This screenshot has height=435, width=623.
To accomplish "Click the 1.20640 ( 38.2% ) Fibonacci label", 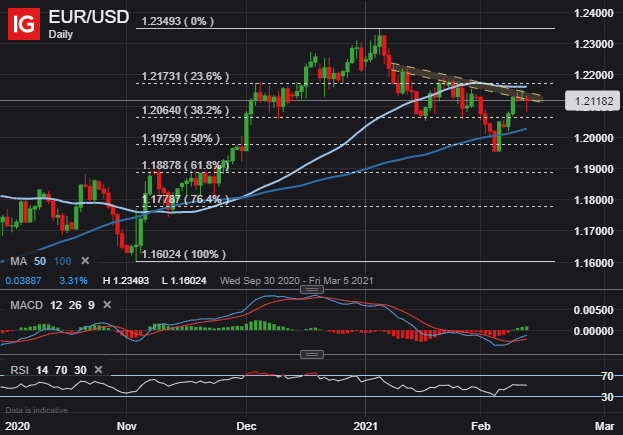I will tap(185, 110).
